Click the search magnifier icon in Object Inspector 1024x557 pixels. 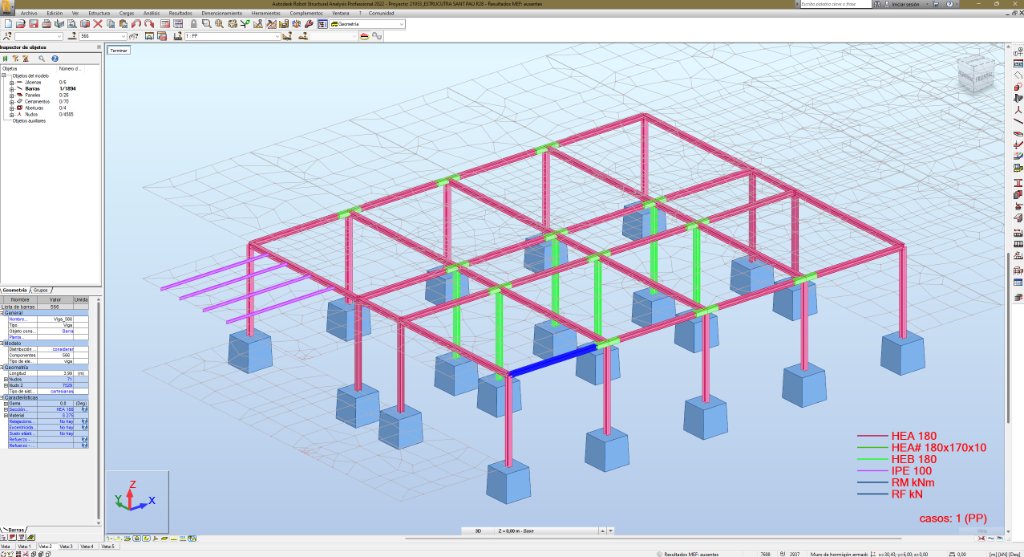(x=41, y=59)
